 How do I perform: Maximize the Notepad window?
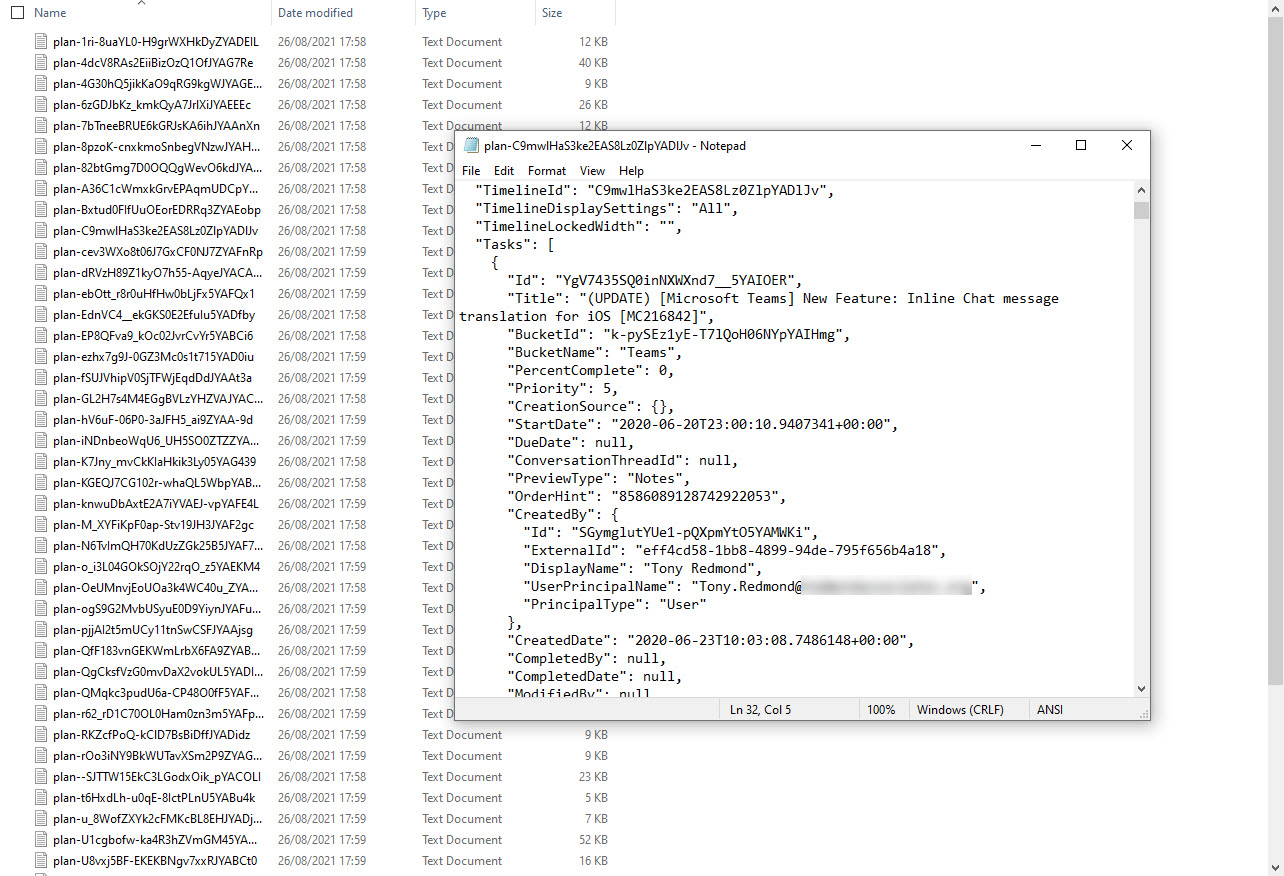[1081, 145]
